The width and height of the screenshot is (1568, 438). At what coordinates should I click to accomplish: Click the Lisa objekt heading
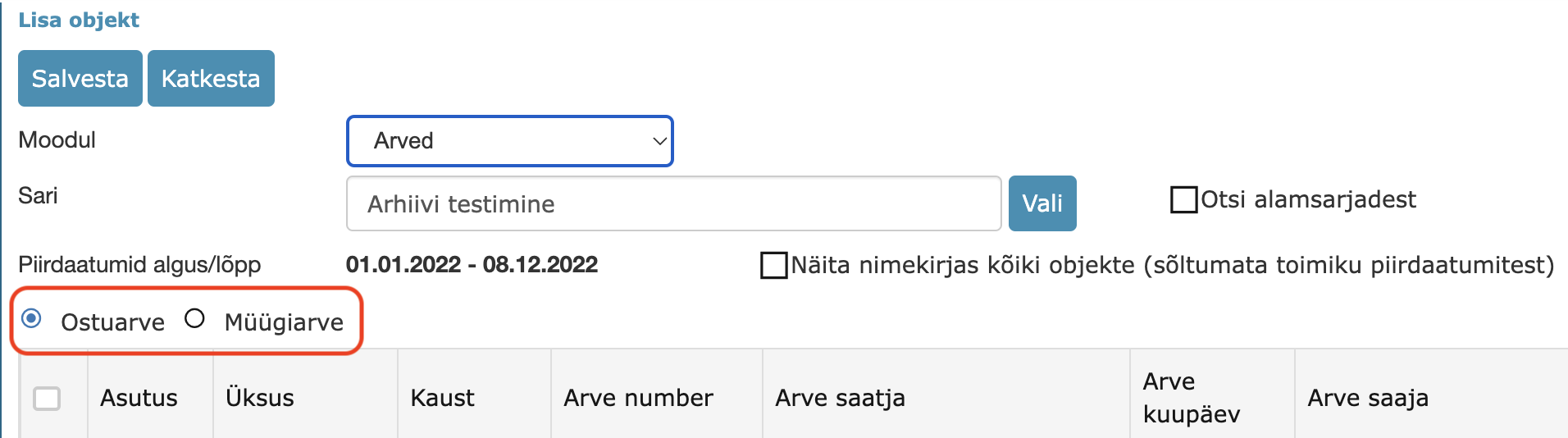tap(79, 21)
